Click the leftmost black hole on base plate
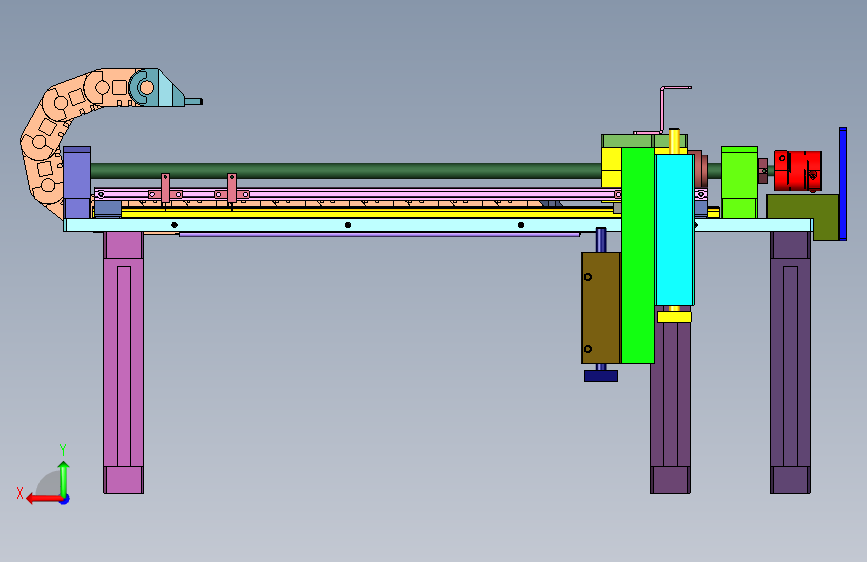The image size is (867, 562). [x=174, y=225]
